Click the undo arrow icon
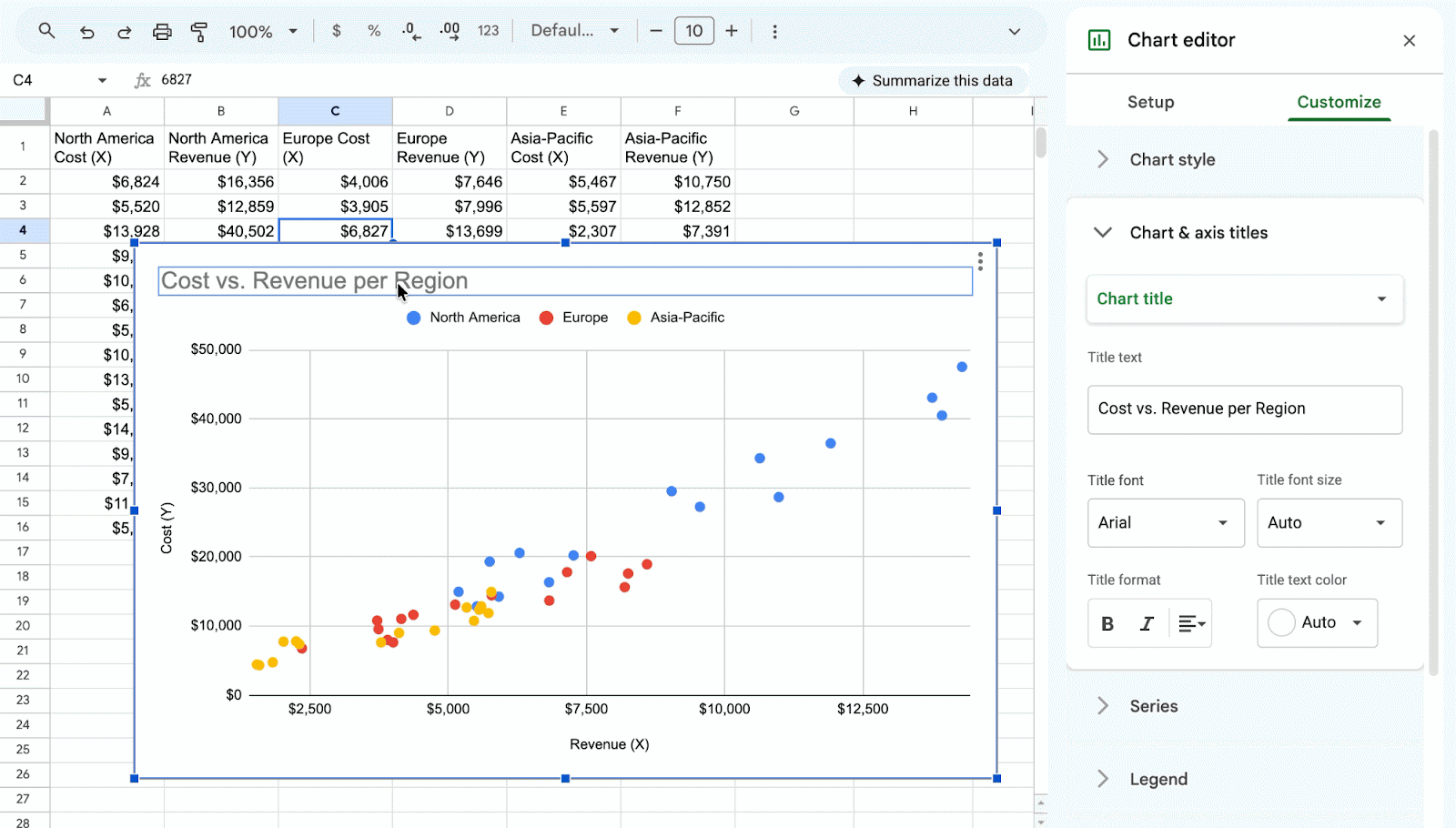 pos(86,32)
